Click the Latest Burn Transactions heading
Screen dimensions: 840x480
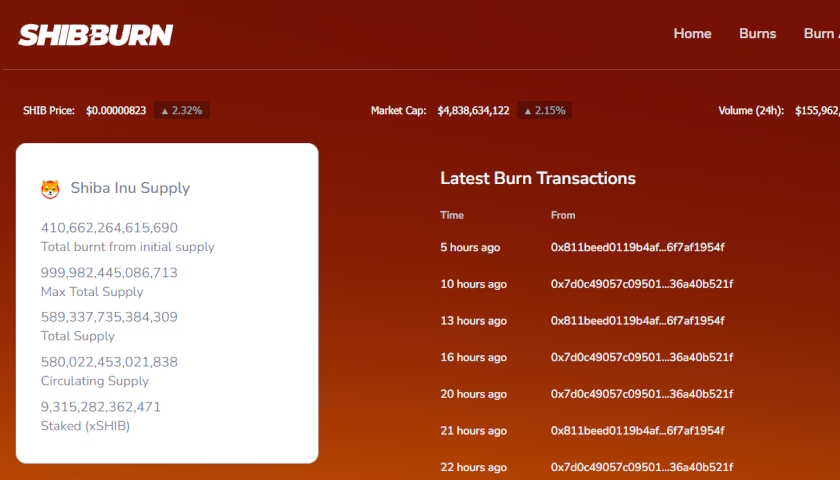[x=538, y=178]
